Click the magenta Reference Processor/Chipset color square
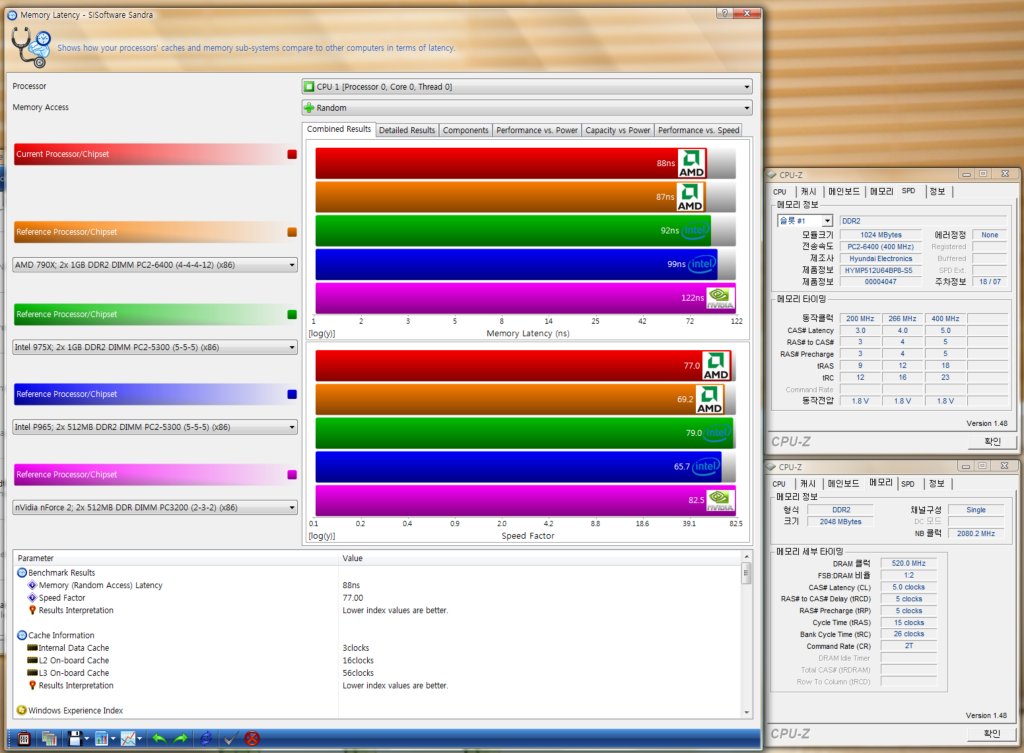The image size is (1024, 753). 292,475
